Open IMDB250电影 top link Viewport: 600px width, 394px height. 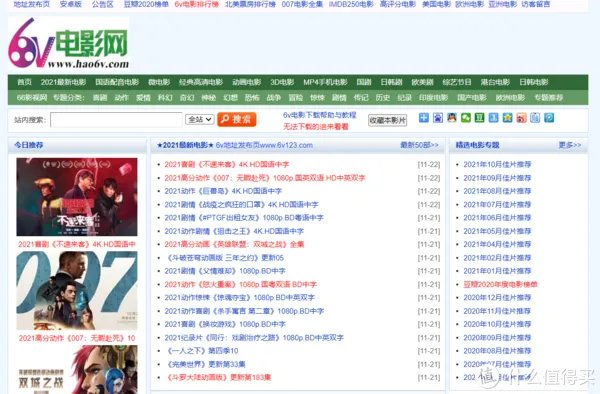[x=351, y=4]
